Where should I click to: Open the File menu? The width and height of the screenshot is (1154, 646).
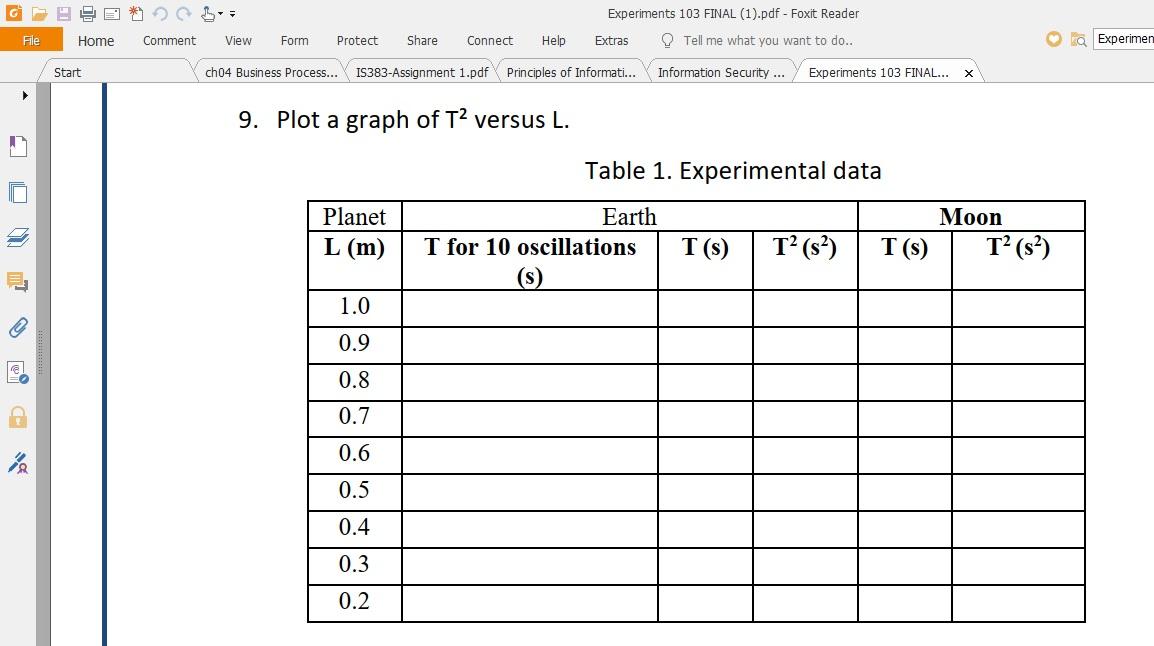click(x=32, y=40)
